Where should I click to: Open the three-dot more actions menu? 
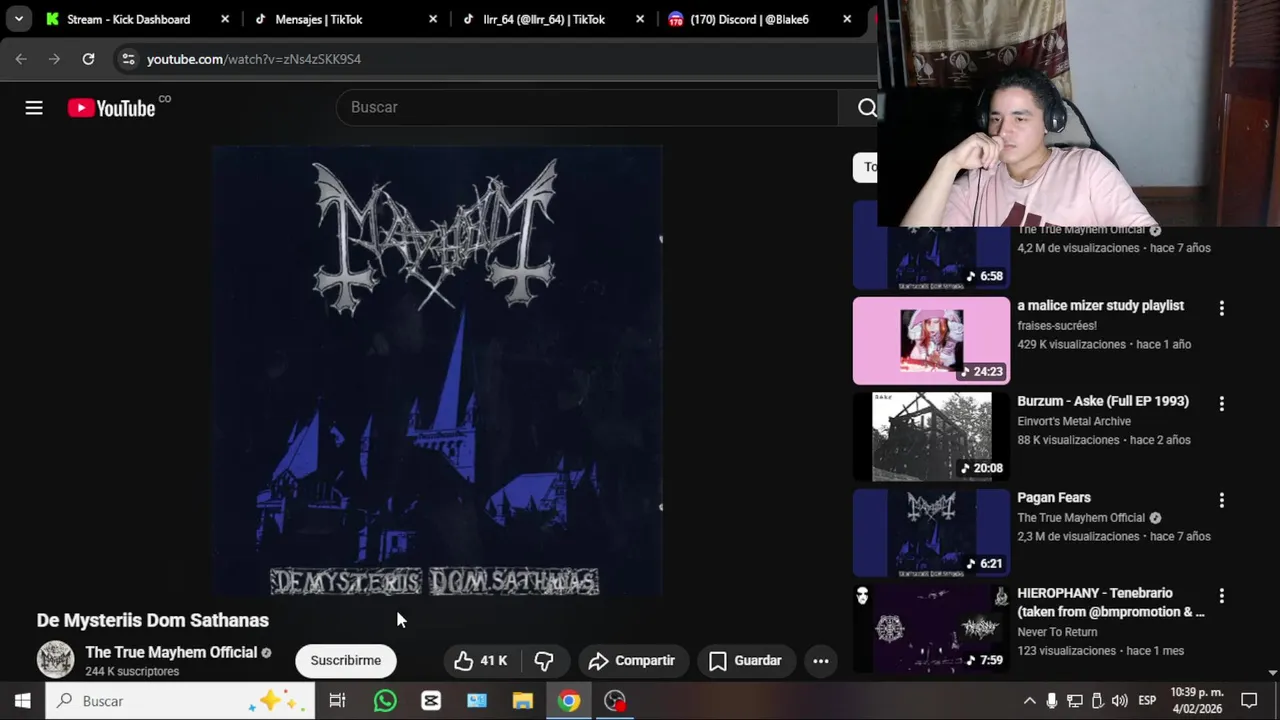[820, 661]
